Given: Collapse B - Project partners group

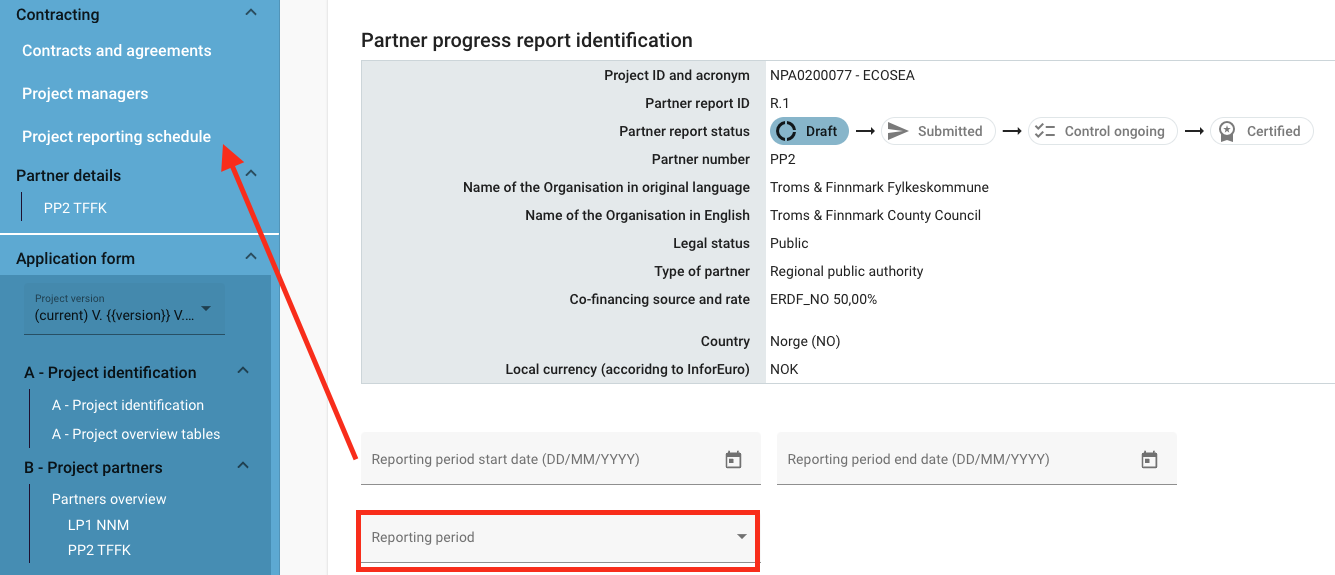Looking at the screenshot, I should point(243,466).
